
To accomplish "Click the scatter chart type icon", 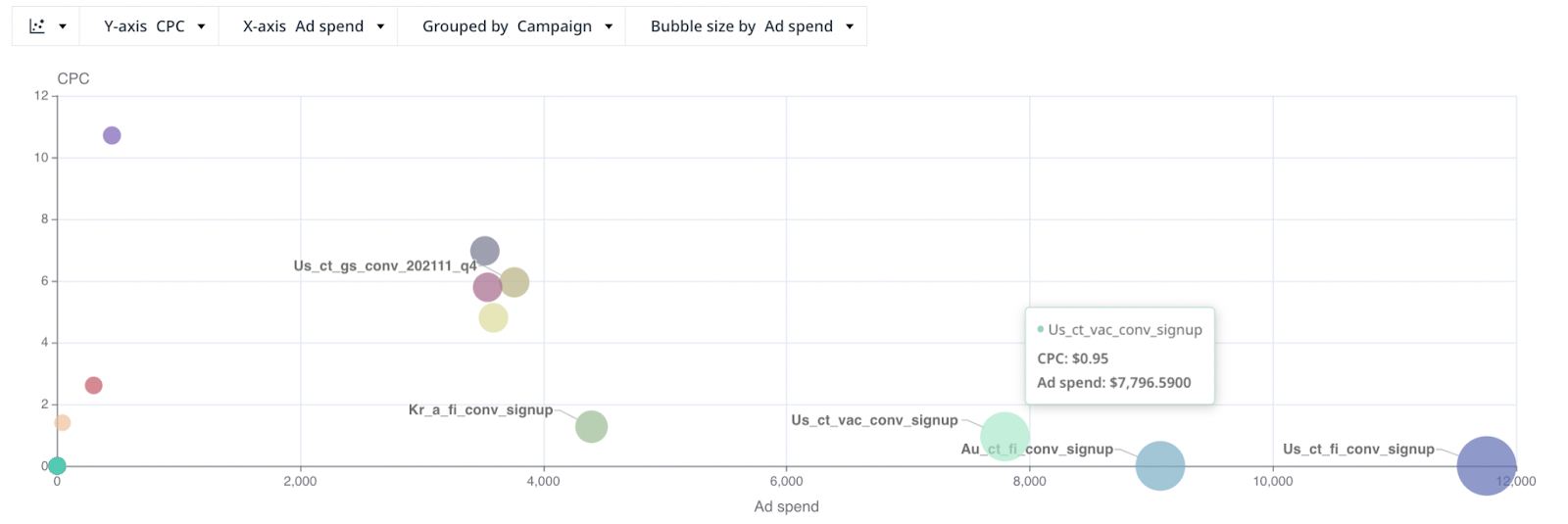I will tap(37, 26).
